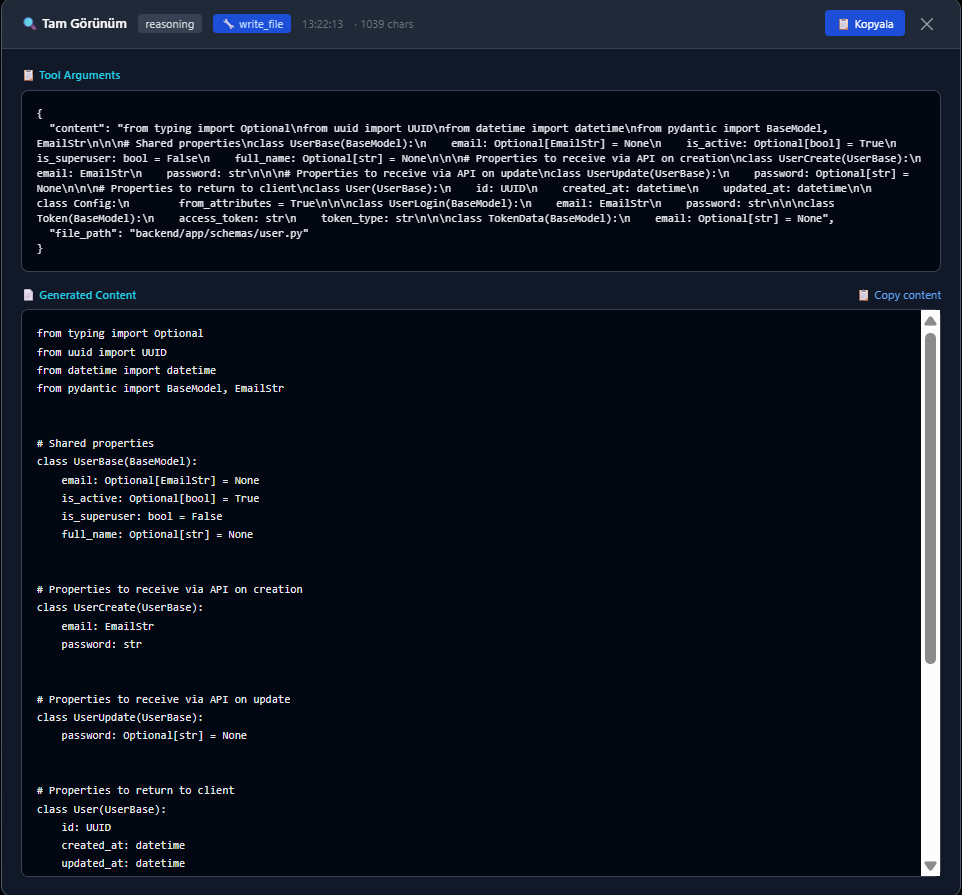Close the Tam Görünüm dialog
The width and height of the screenshot is (962, 895).
coord(926,24)
